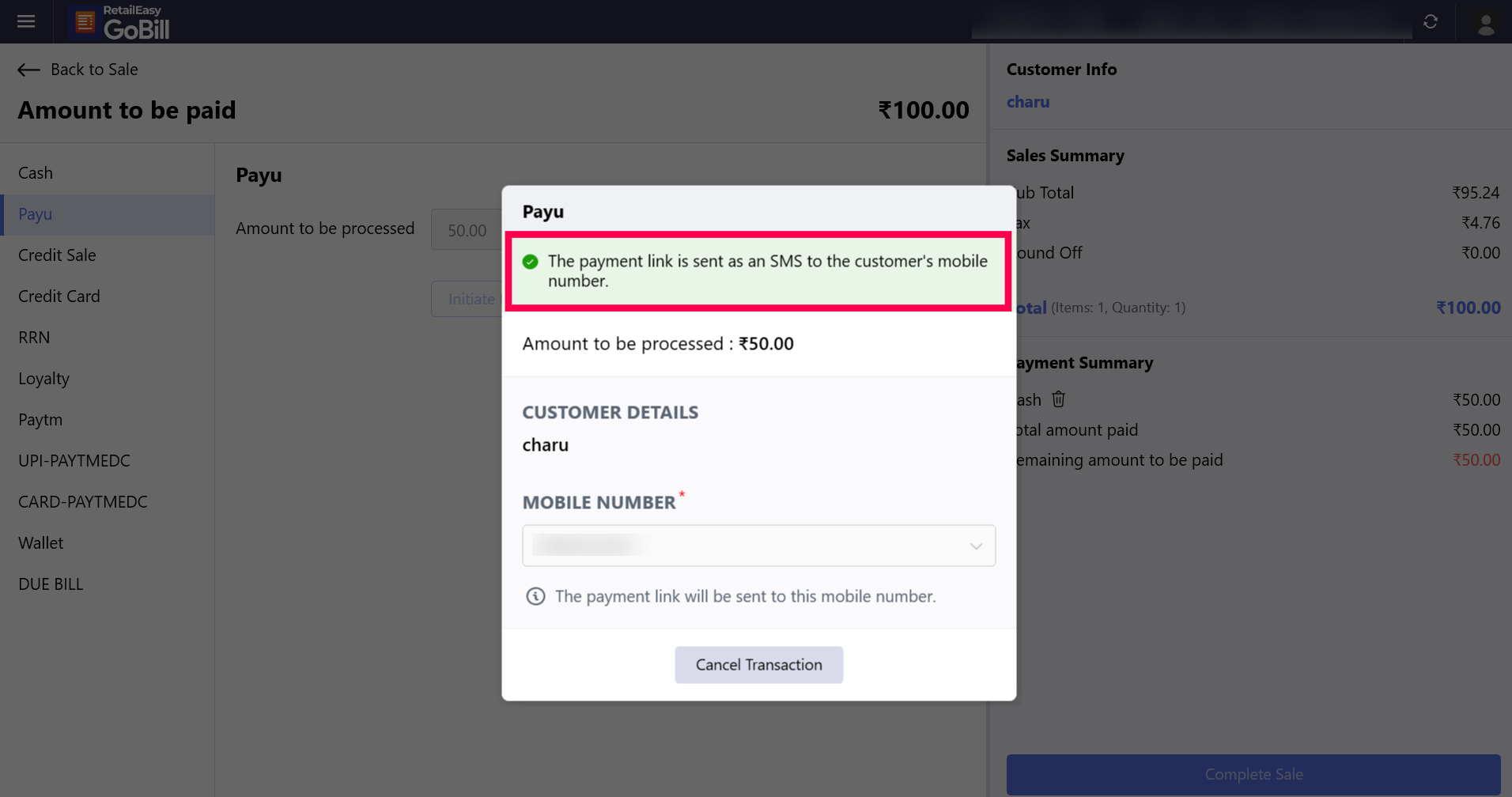Click the green success checkmark icon
Viewport: 1512px width, 797px height.
click(531, 262)
